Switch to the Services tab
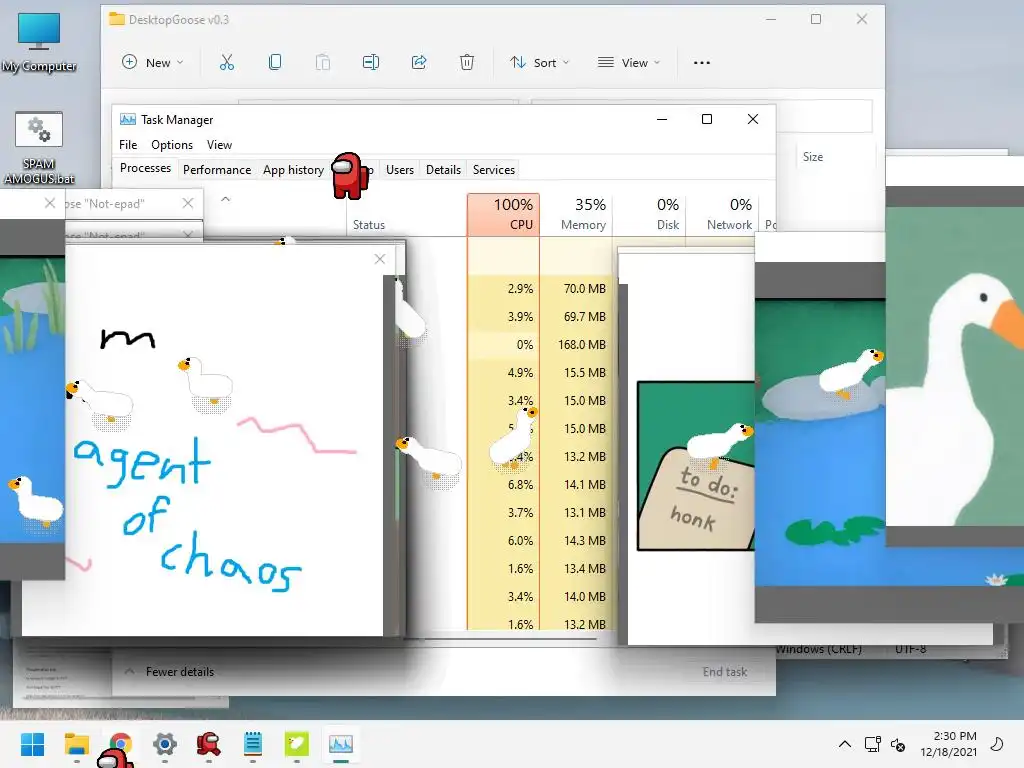Image resolution: width=1024 pixels, height=768 pixels. tap(494, 170)
